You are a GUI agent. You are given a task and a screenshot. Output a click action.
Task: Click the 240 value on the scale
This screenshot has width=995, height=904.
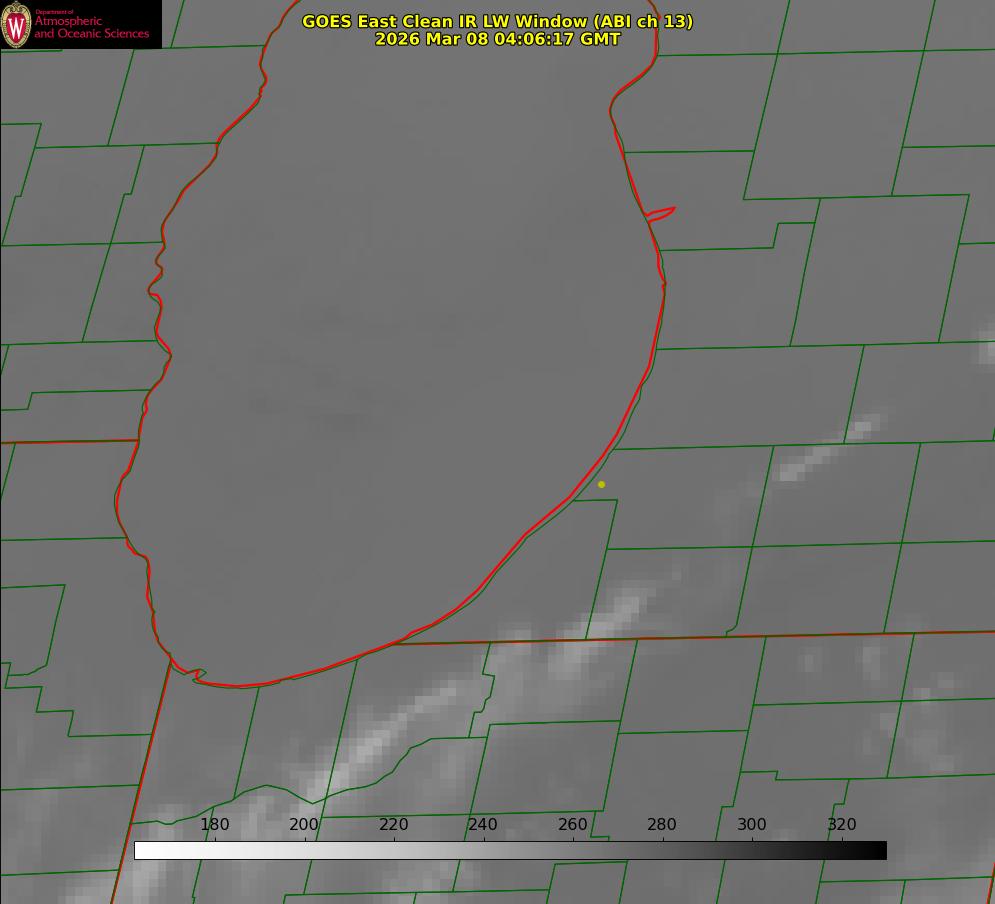pos(483,824)
